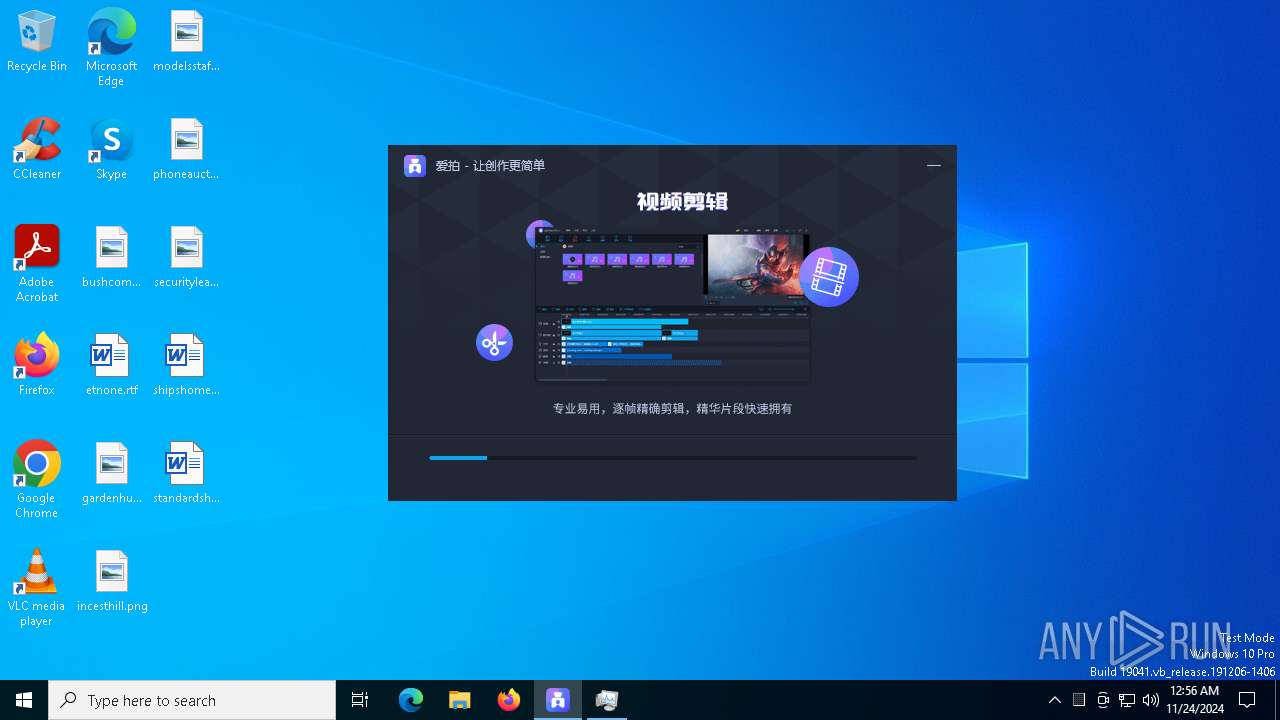
Task: Open the Skype desktop shortcut
Action: 111,150
